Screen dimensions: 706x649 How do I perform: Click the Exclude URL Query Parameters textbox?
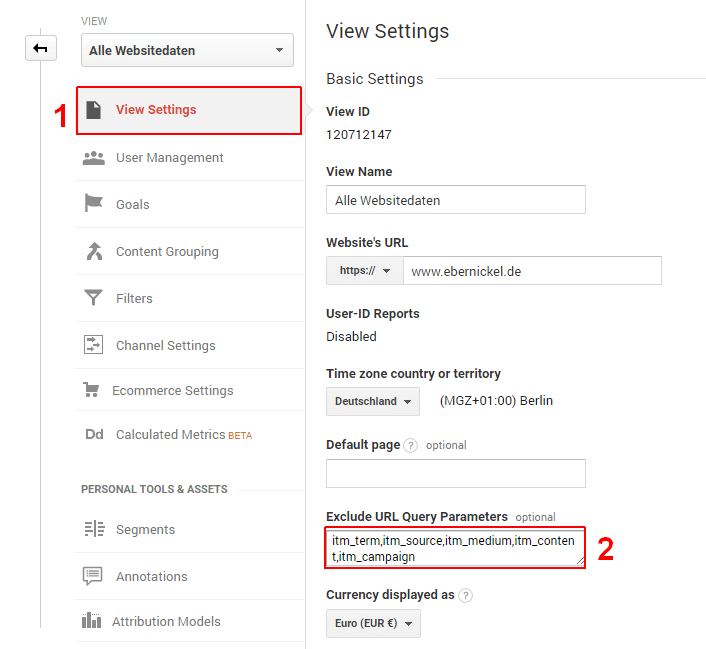coord(455,548)
